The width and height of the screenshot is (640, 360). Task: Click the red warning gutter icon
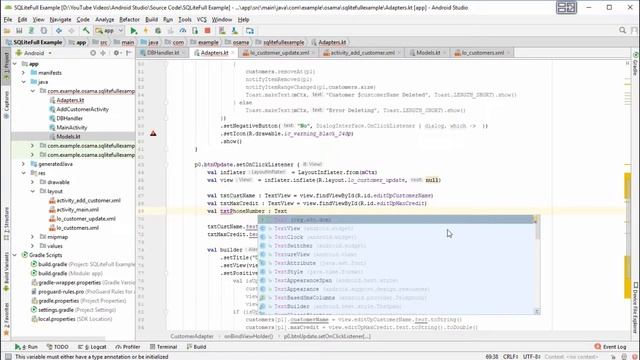(153, 133)
